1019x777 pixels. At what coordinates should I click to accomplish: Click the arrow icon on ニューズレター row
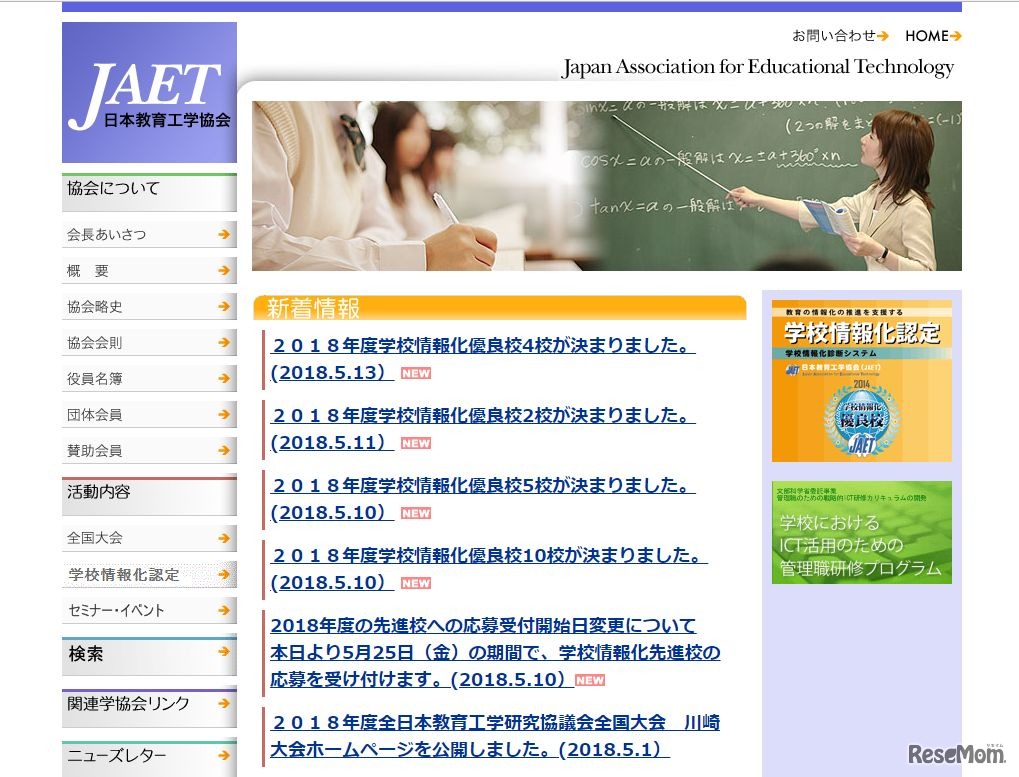pyautogui.click(x=224, y=756)
